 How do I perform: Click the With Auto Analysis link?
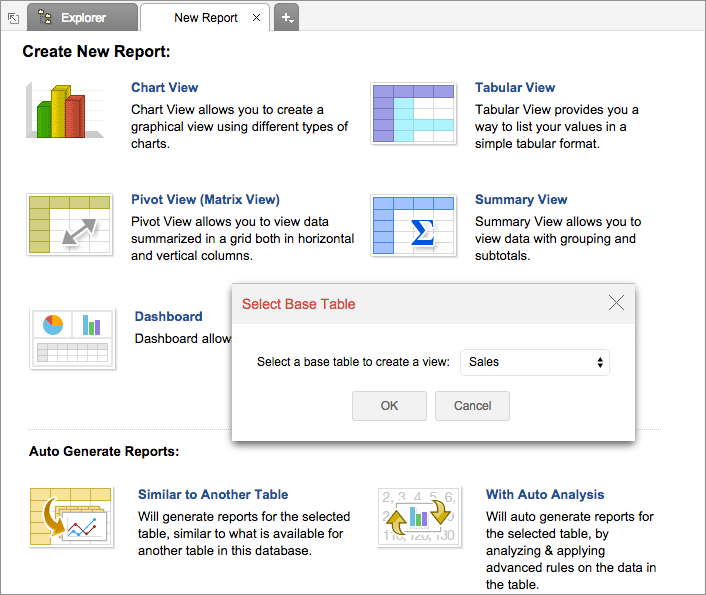click(544, 495)
